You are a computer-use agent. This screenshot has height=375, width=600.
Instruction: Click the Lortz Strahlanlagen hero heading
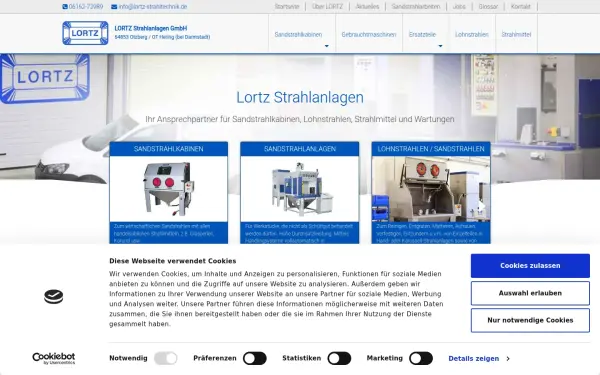(x=300, y=97)
